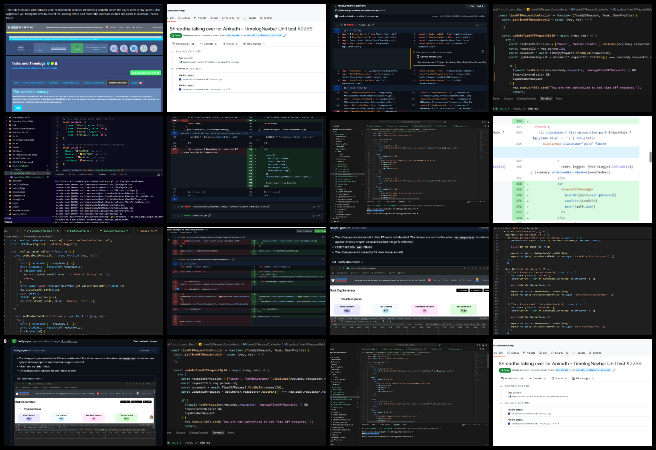656x450 pixels.
Task: Open second-row red and green diff thumbnail
Action: tap(245, 167)
